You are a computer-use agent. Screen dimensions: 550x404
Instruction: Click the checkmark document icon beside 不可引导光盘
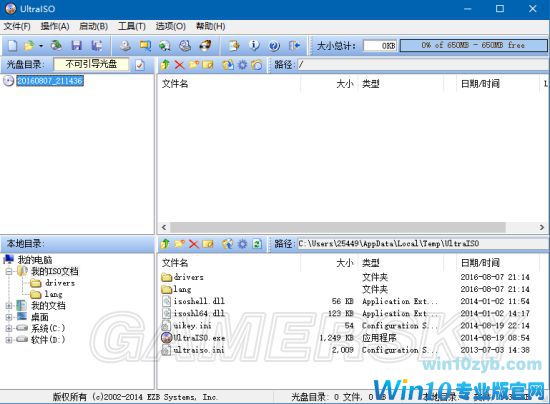pyautogui.click(x=140, y=65)
